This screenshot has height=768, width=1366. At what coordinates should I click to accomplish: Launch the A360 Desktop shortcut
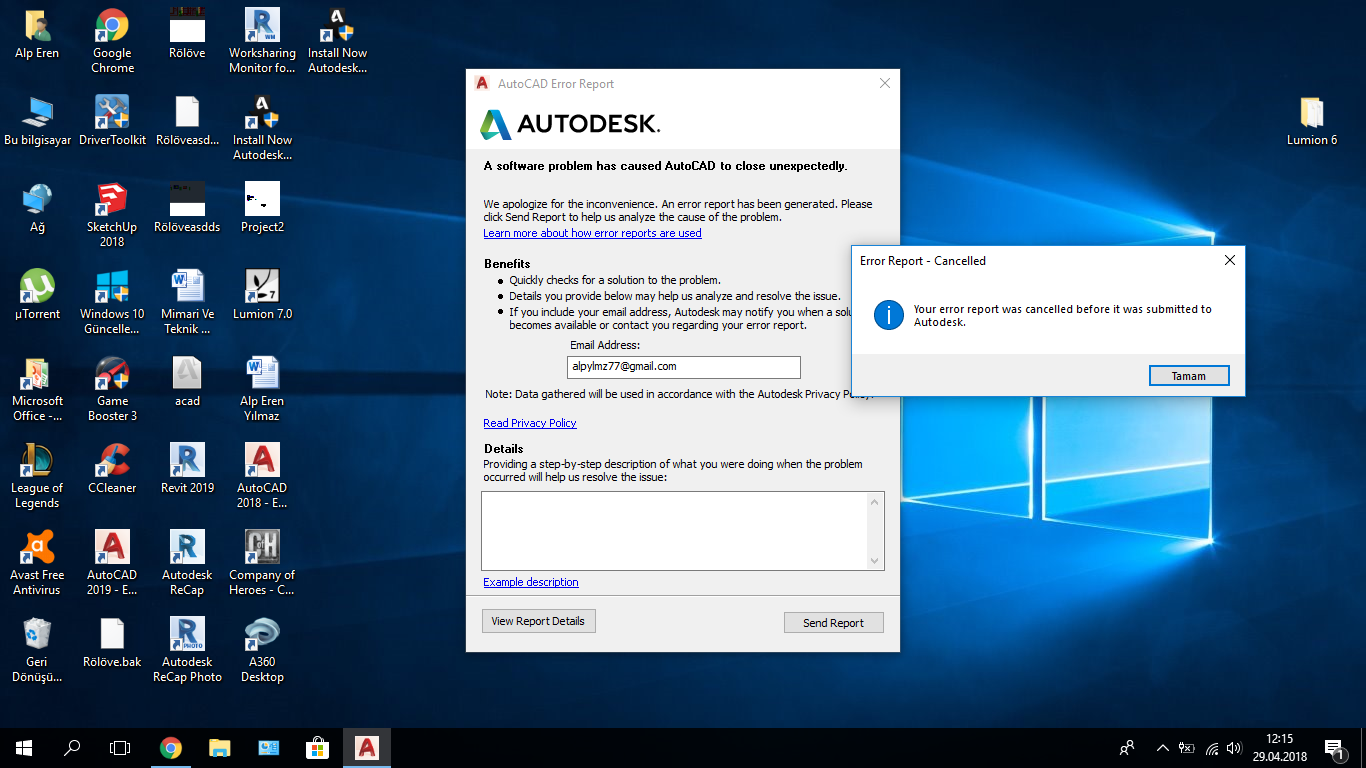262,650
